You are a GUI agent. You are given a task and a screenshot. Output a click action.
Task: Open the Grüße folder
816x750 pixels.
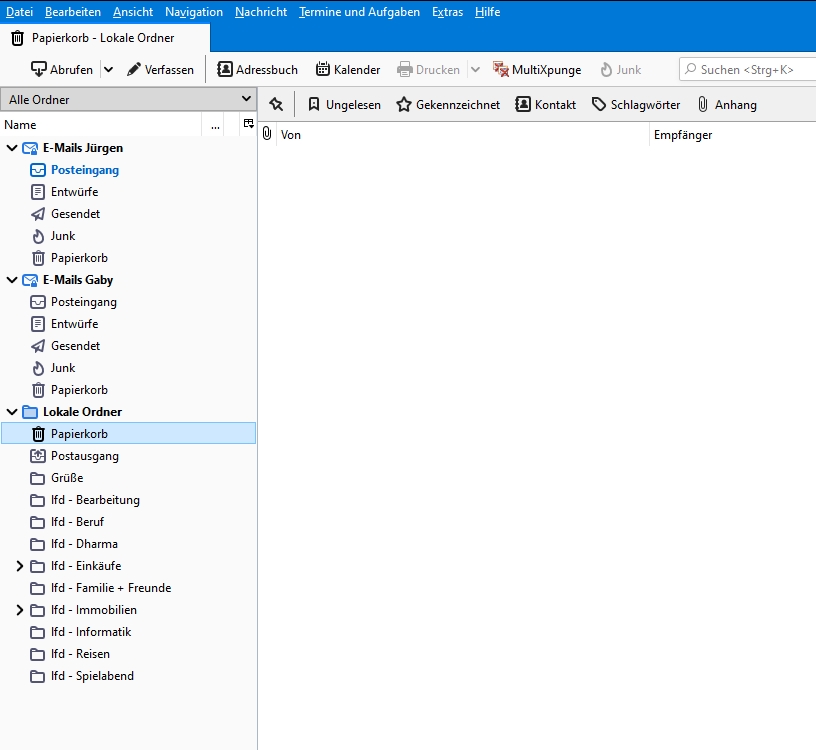pyautogui.click(x=128, y=478)
